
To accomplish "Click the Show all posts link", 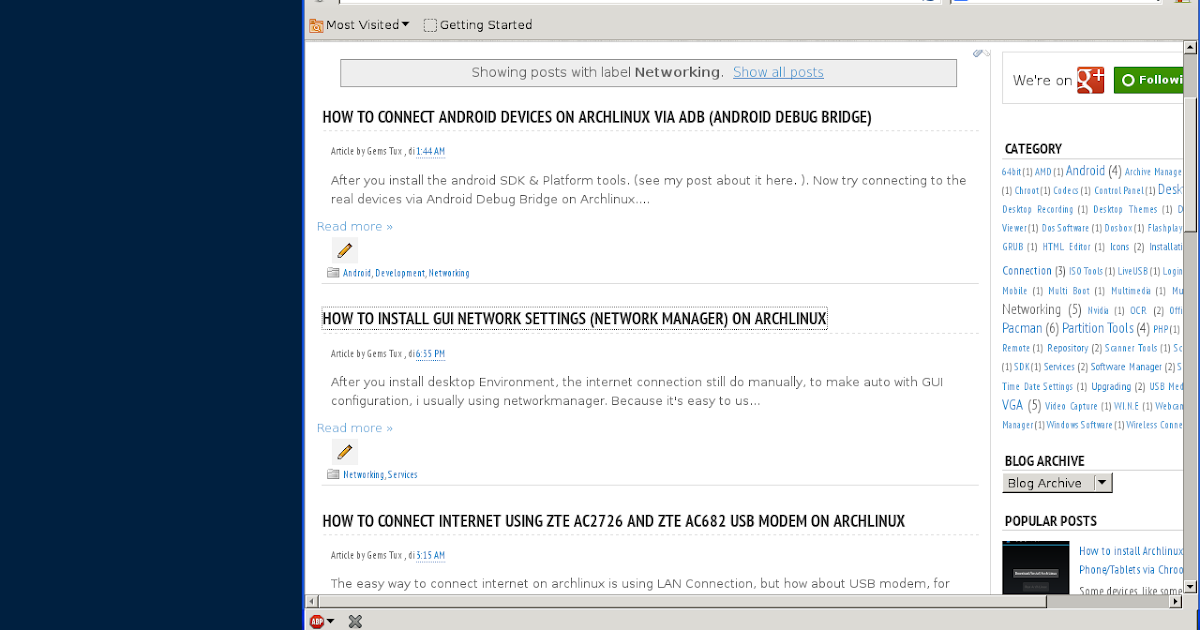I will coord(778,72).
